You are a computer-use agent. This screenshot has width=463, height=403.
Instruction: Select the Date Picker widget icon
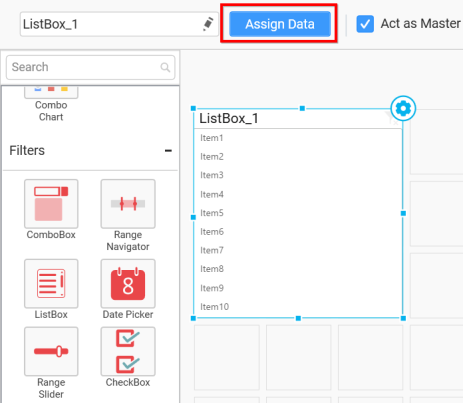point(128,284)
